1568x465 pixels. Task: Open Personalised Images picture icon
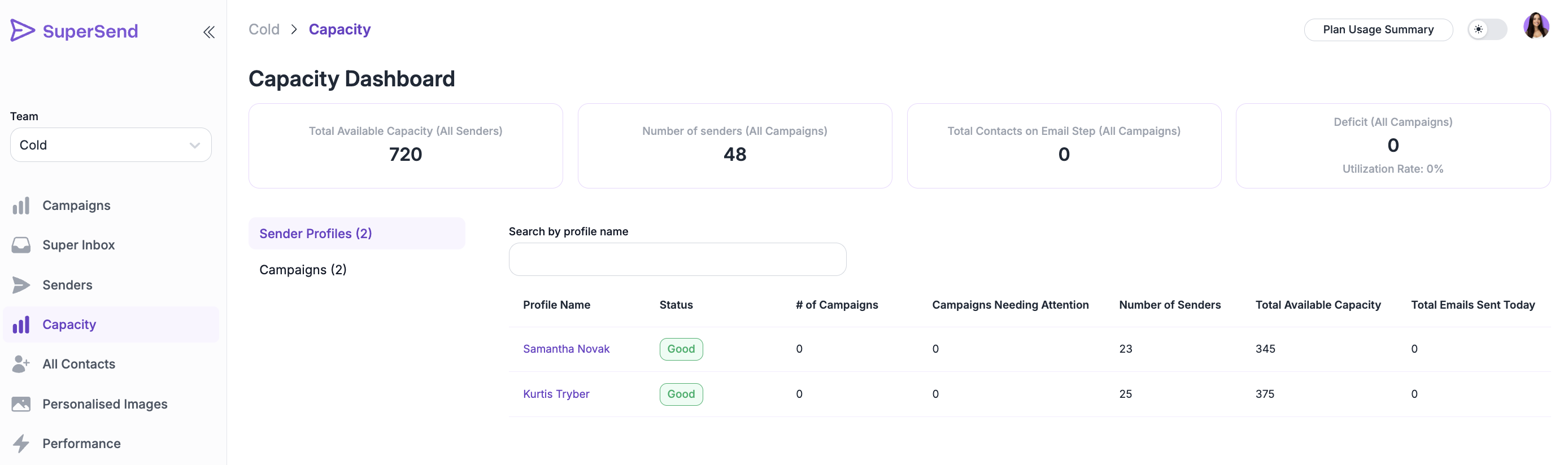click(21, 404)
